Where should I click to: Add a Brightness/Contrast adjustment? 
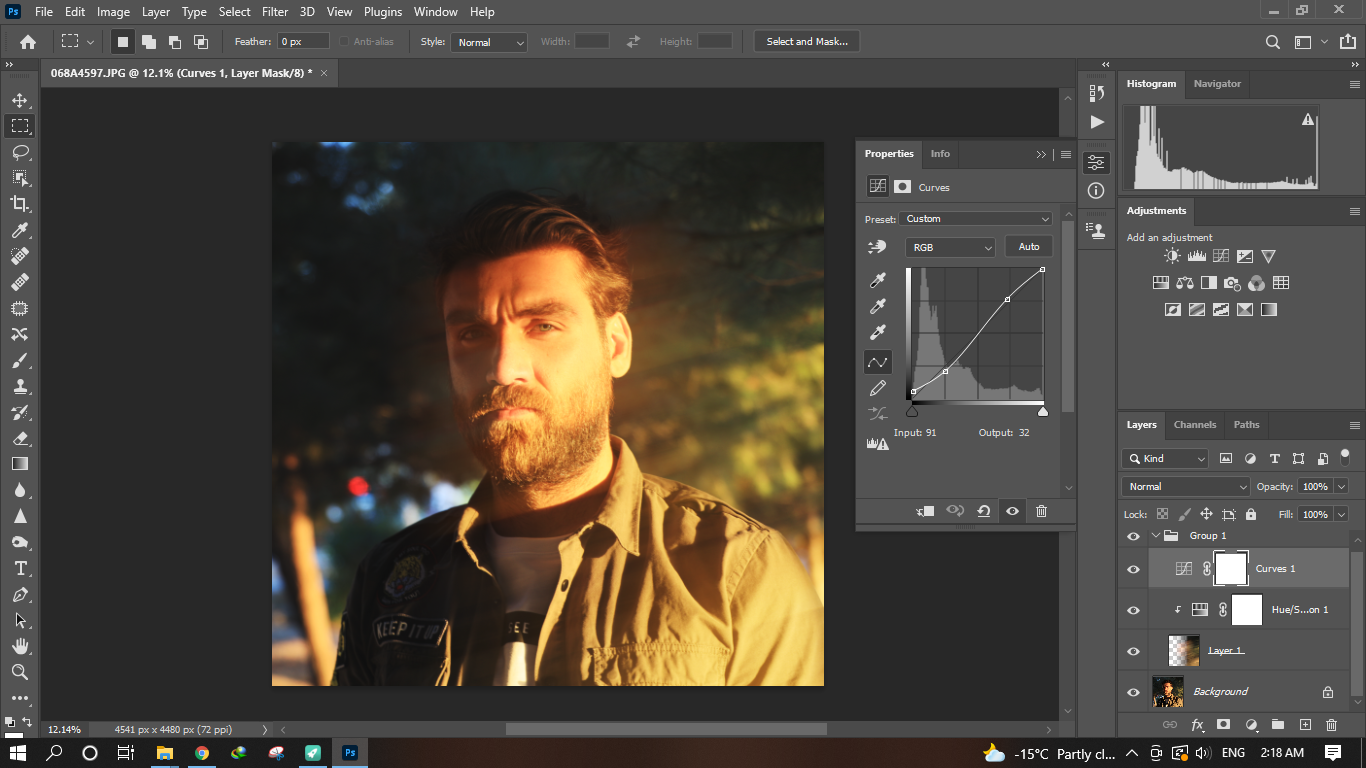tap(1172, 257)
